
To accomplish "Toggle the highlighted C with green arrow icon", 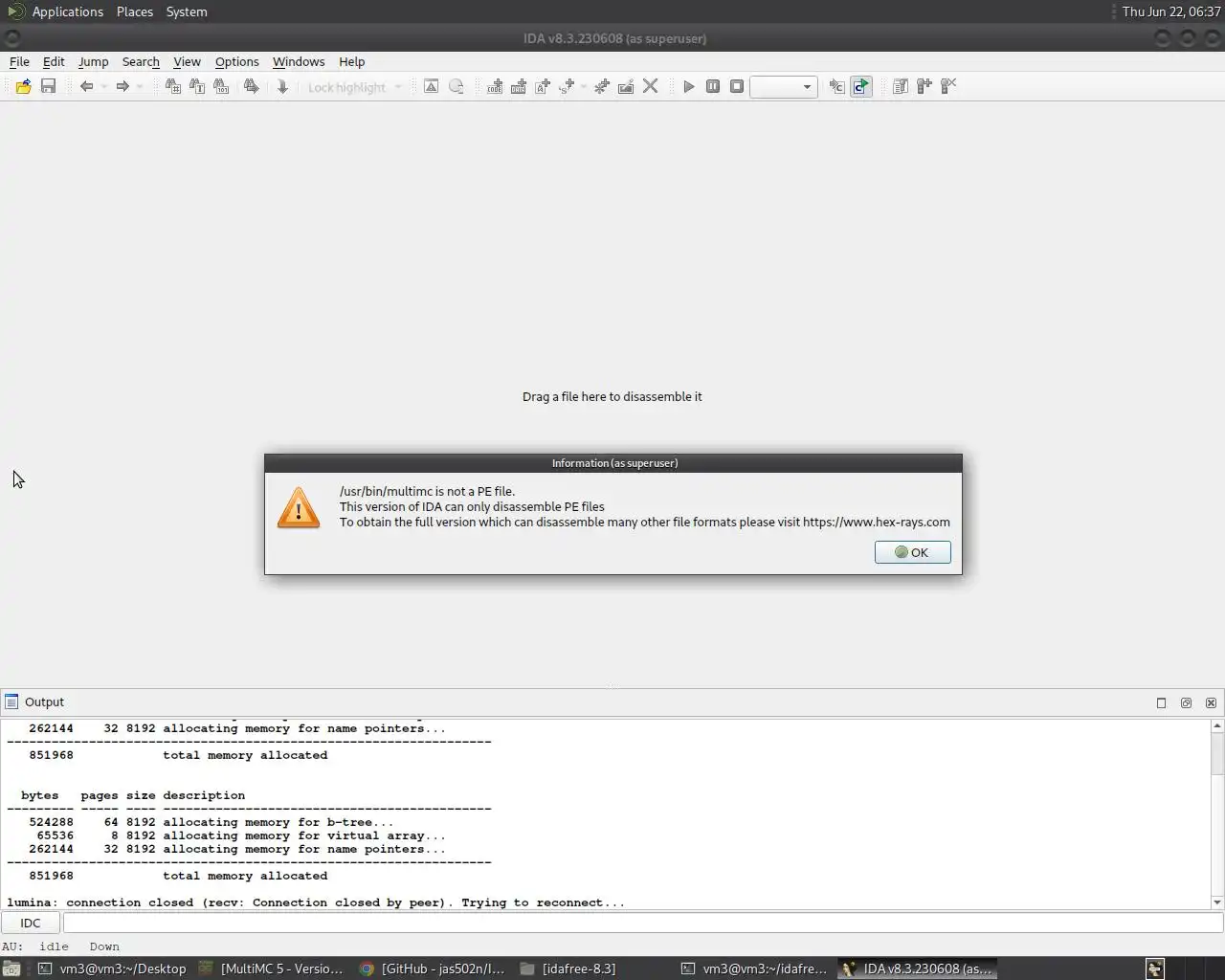I will [x=861, y=86].
